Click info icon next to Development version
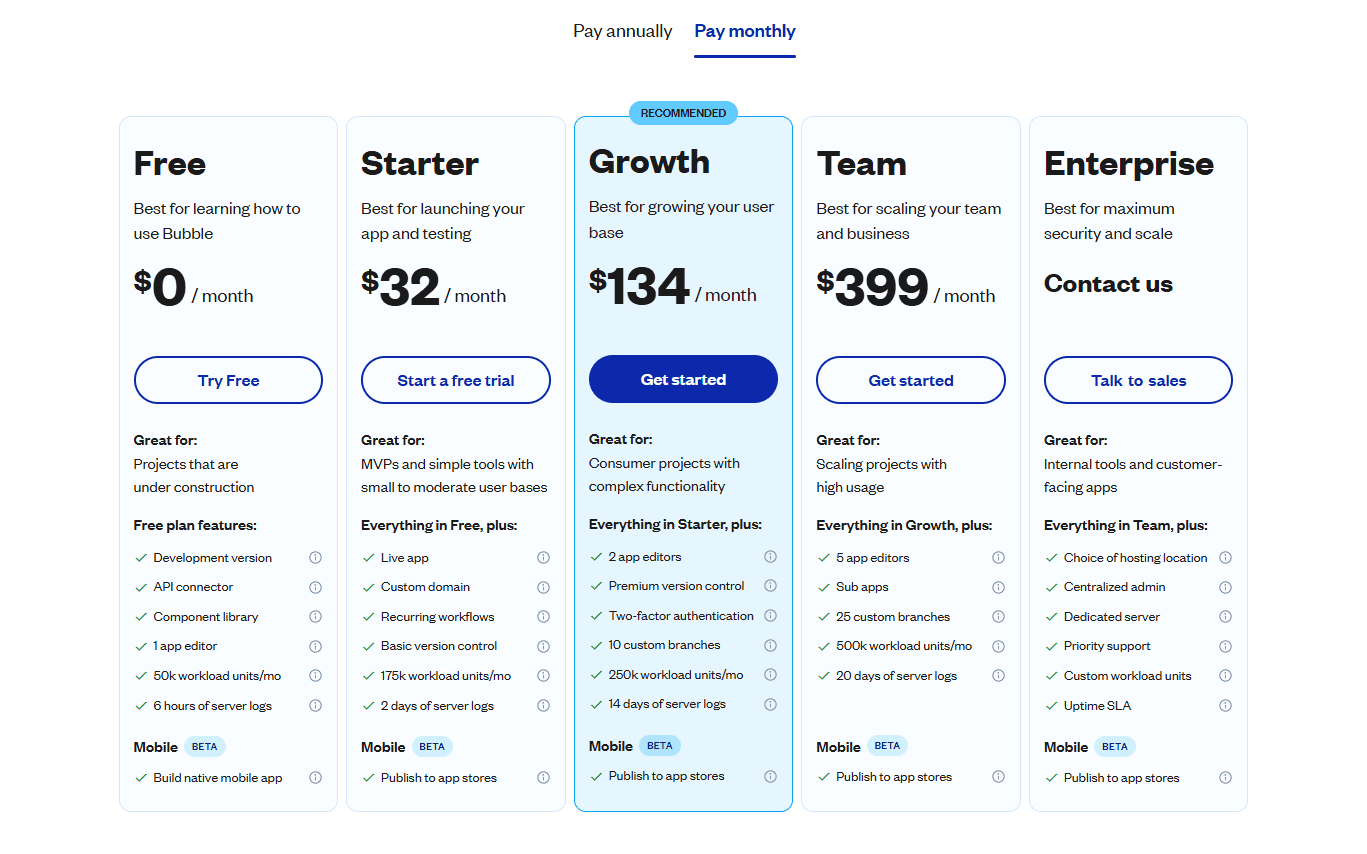The height and width of the screenshot is (854, 1367). [315, 558]
